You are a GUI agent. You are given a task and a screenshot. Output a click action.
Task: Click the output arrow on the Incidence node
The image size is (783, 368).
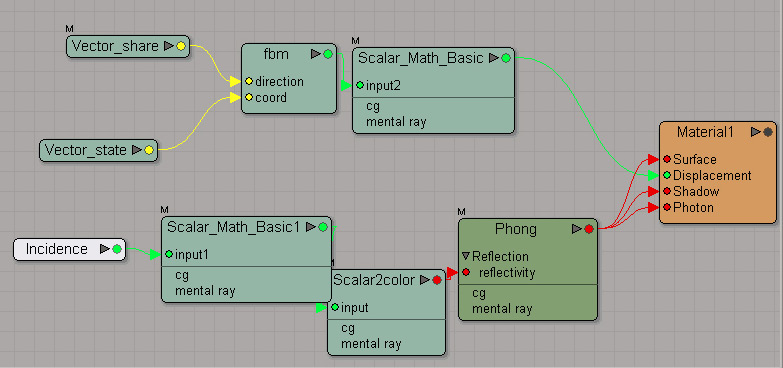pyautogui.click(x=105, y=249)
